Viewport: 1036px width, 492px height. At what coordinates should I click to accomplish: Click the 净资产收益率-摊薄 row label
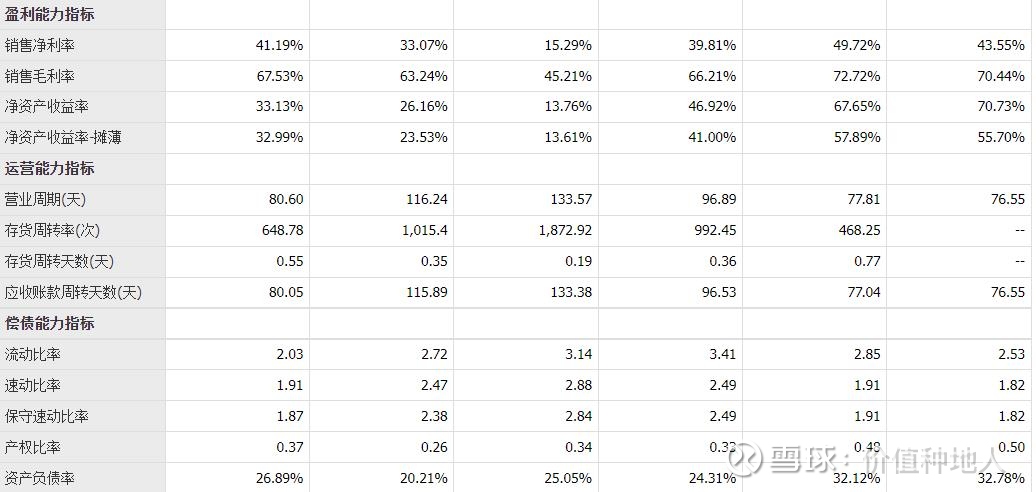(63, 137)
